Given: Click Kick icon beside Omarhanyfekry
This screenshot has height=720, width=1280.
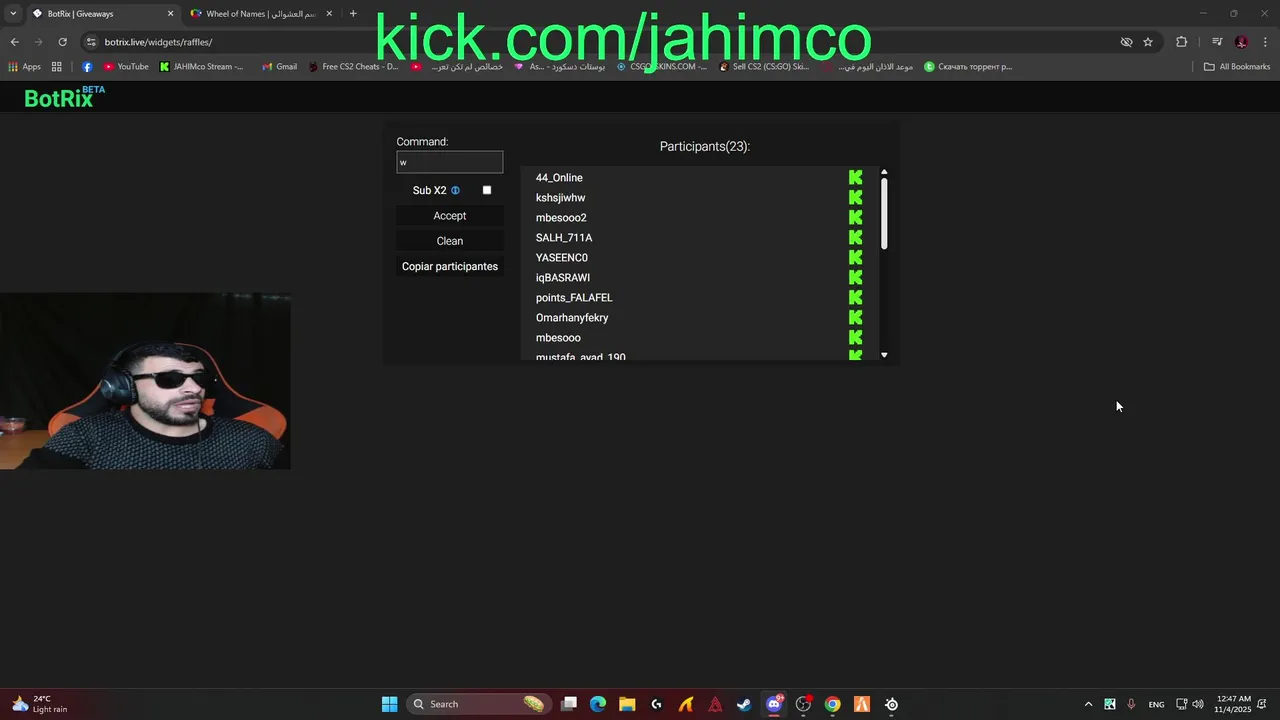Looking at the screenshot, I should click(x=855, y=317).
